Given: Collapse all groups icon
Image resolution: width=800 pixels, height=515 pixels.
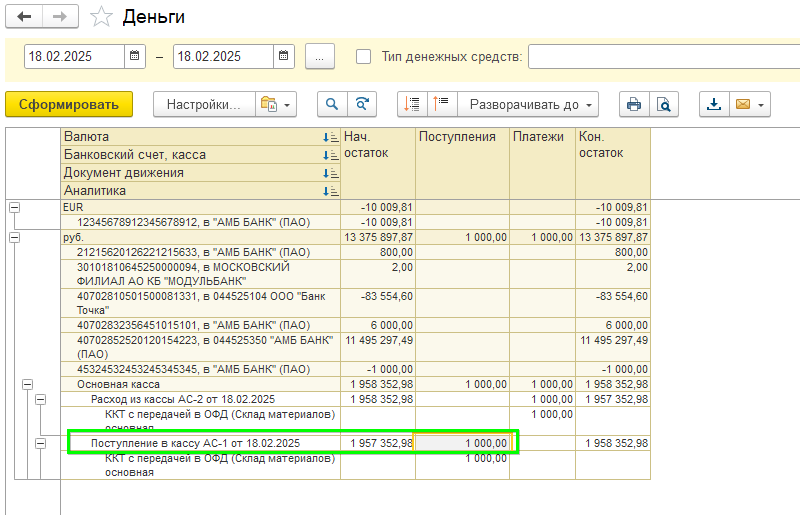Looking at the screenshot, I should point(412,105).
